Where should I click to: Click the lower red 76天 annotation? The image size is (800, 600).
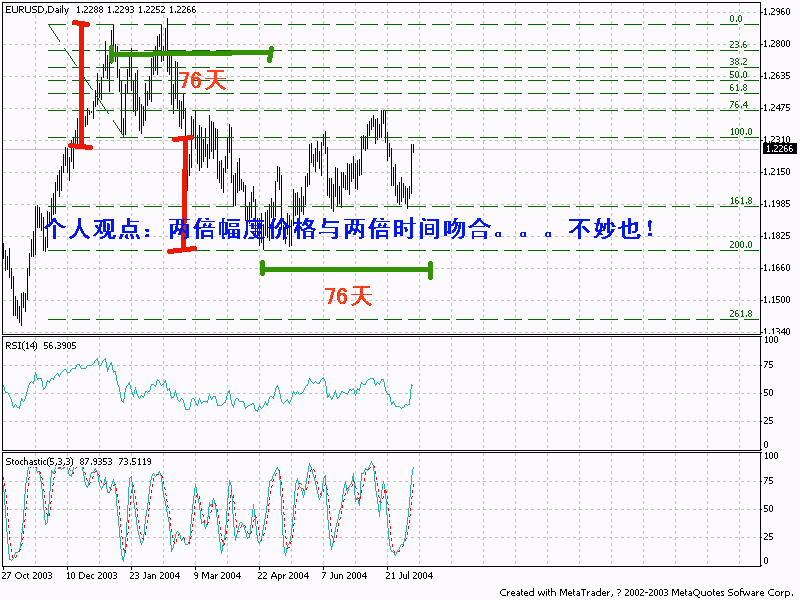[x=348, y=296]
